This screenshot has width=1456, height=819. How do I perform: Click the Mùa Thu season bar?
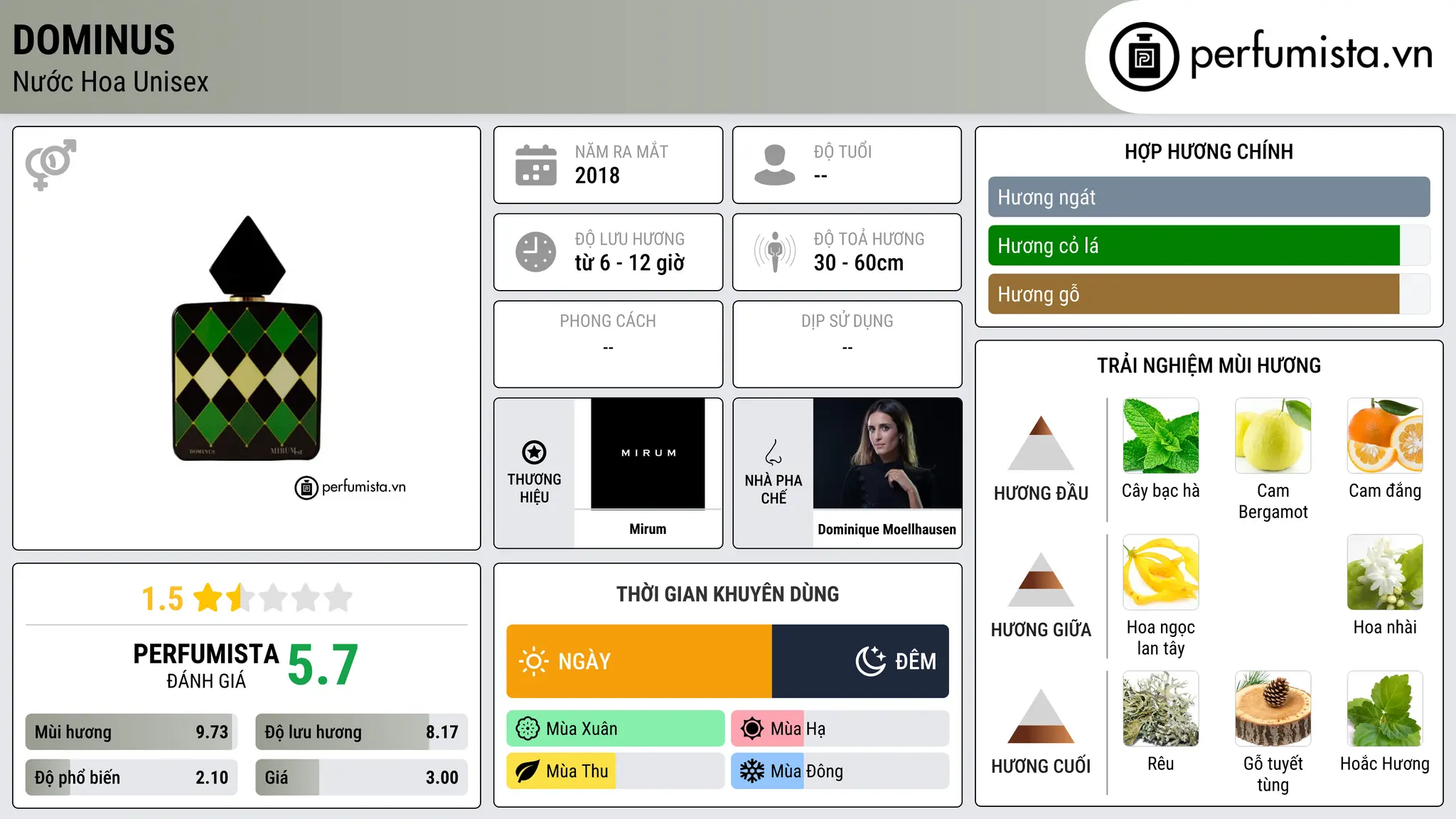[x=616, y=771]
